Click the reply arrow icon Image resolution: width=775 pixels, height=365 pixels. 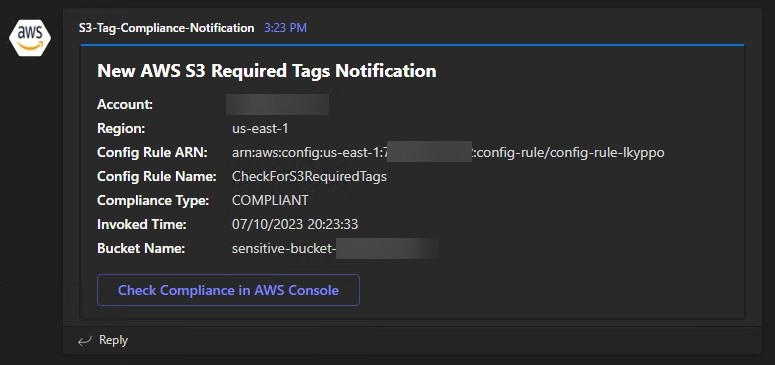click(85, 341)
